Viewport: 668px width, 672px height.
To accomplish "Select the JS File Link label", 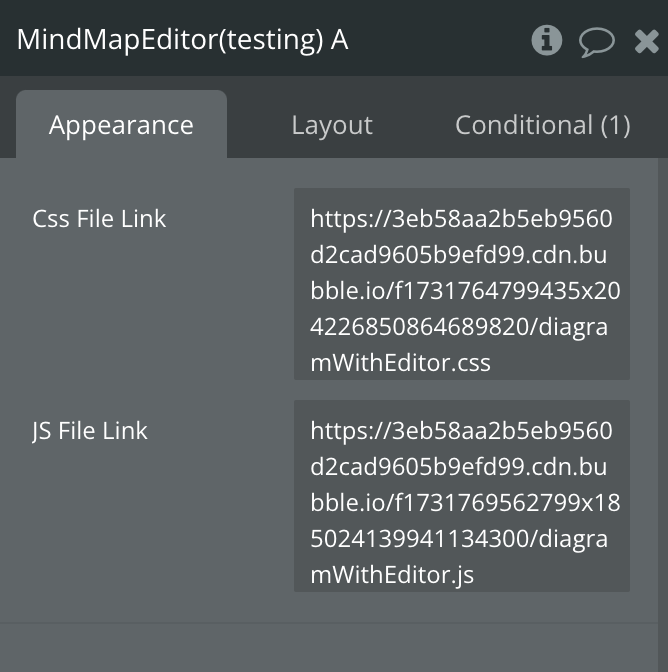I will pos(90,431).
